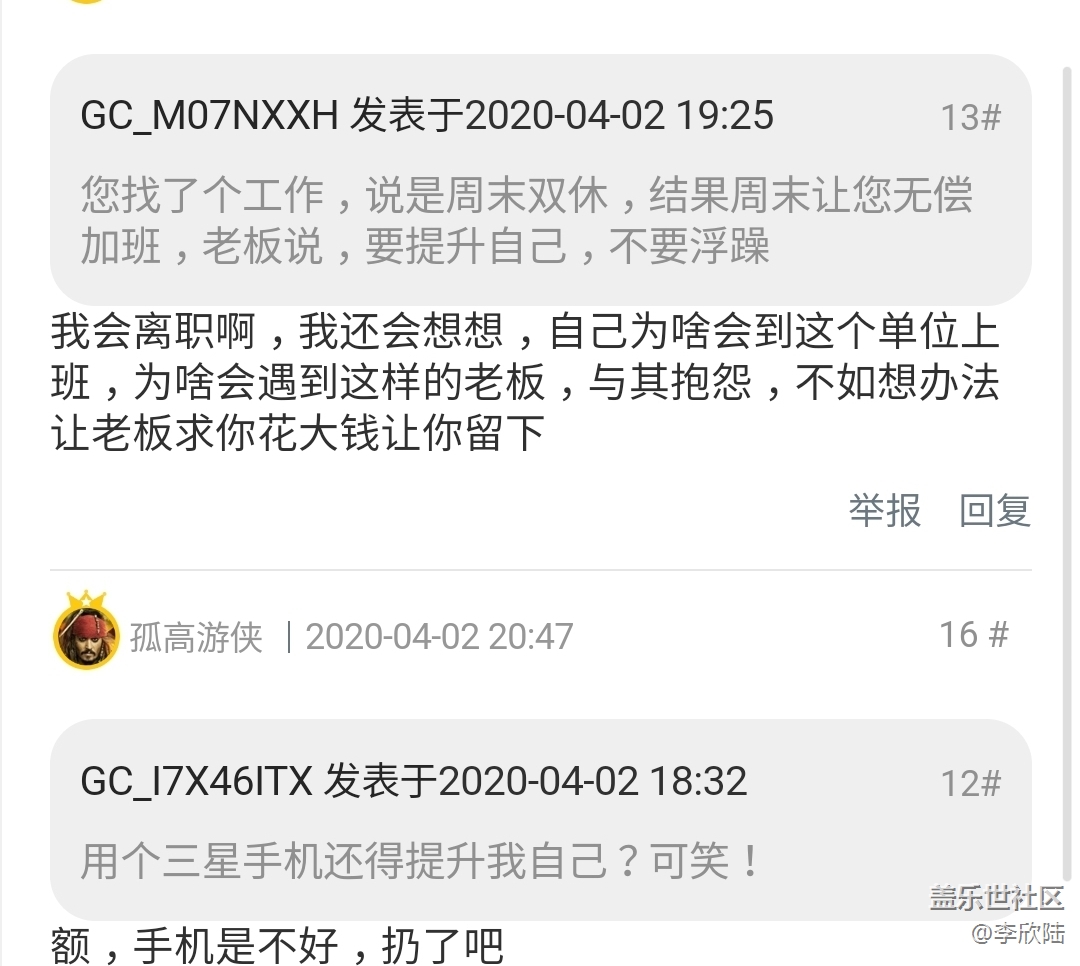Click the 回复 reply link
Viewport: 1080px width, 966px height.
pos(995,511)
